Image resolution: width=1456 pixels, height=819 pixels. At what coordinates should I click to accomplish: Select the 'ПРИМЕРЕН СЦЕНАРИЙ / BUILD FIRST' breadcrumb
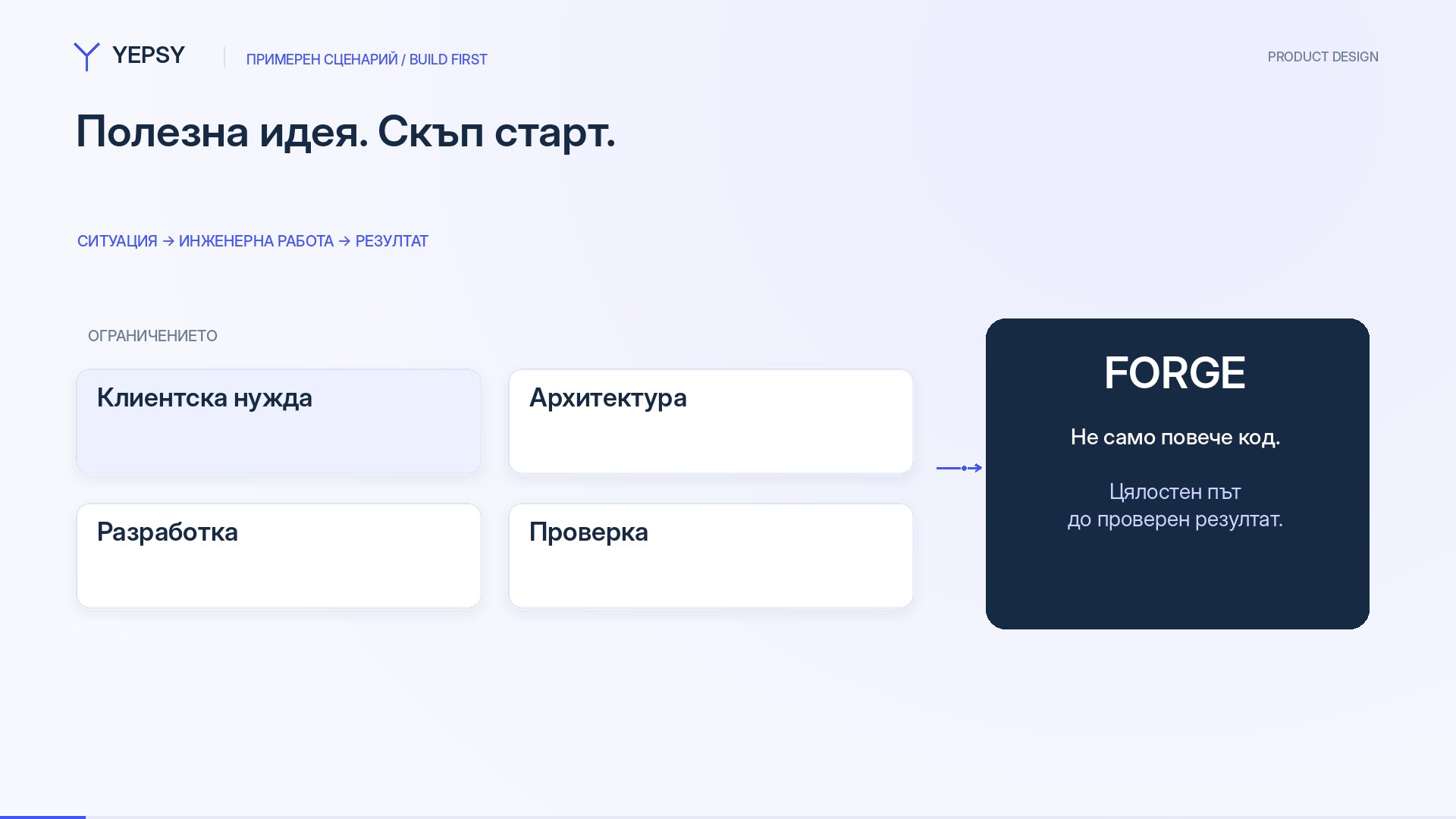[x=366, y=59]
